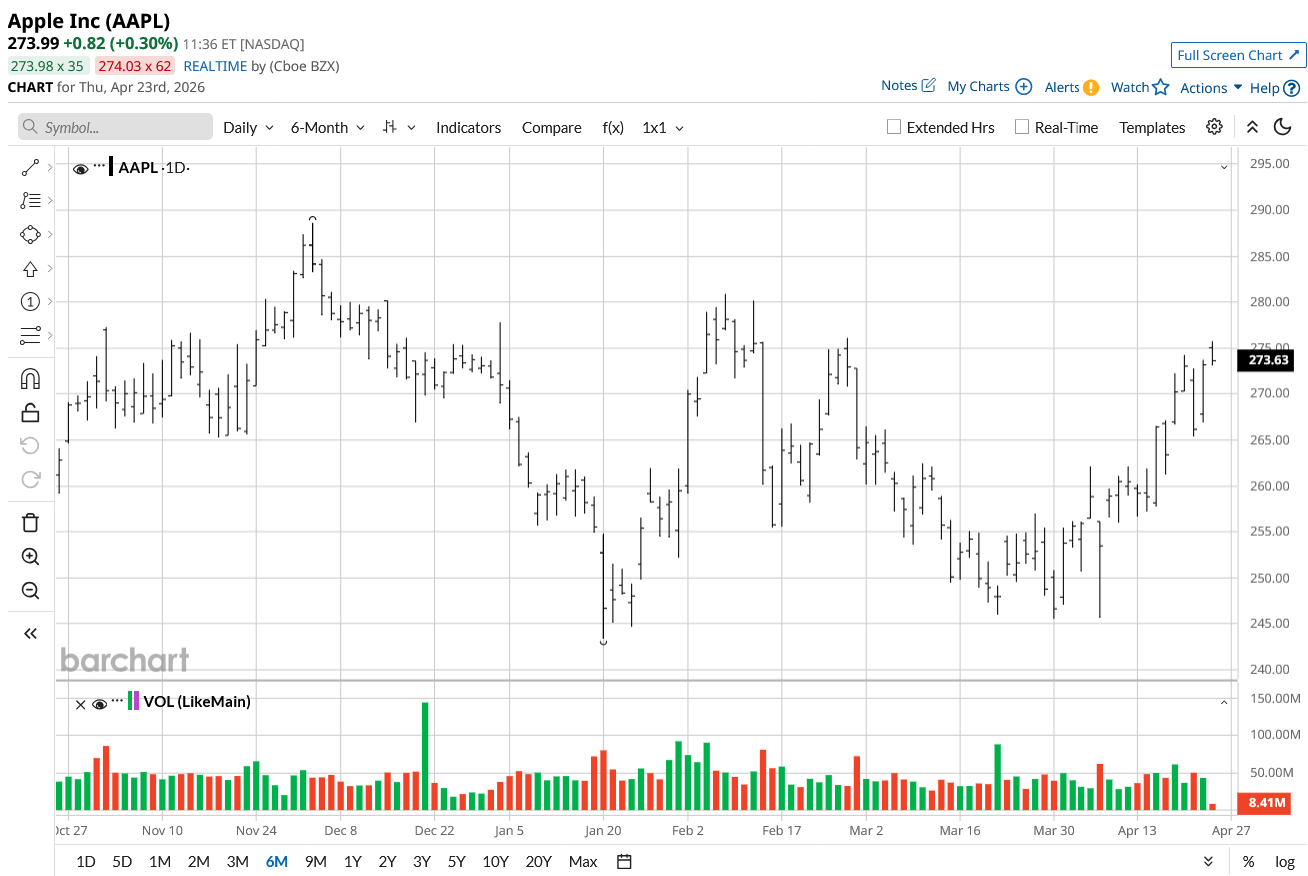Viewport: 1308px width, 876px height.
Task: Click the Watch star icon
Action: point(1161,87)
